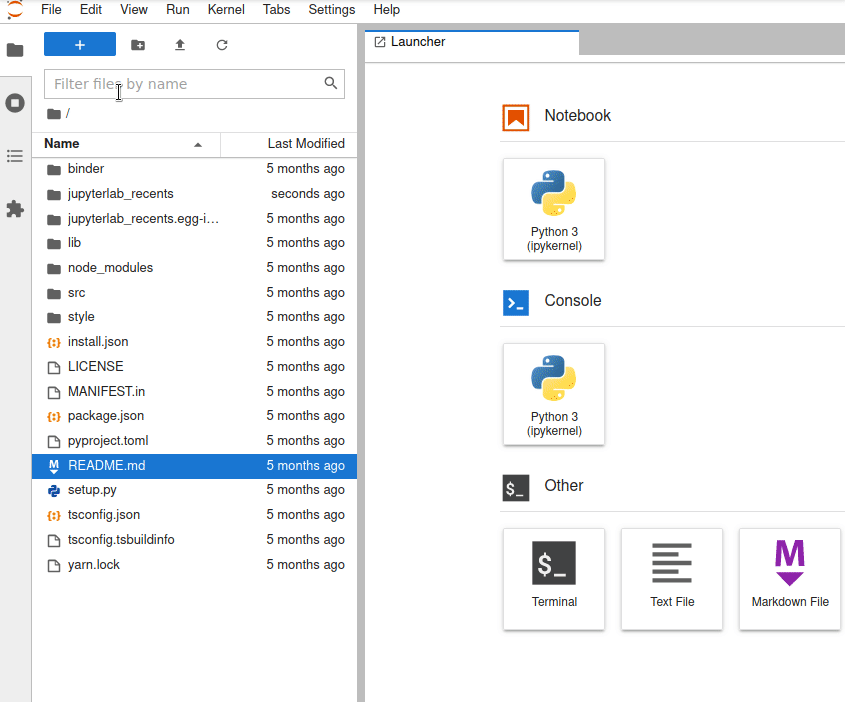Select the MANIFEST.in file

(x=194, y=391)
